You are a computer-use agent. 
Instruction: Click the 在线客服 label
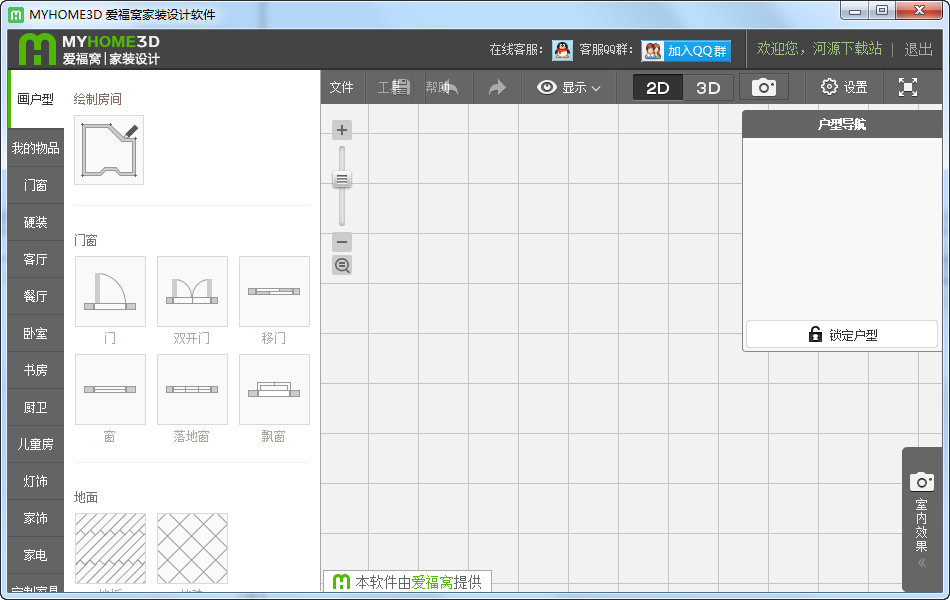(x=516, y=50)
